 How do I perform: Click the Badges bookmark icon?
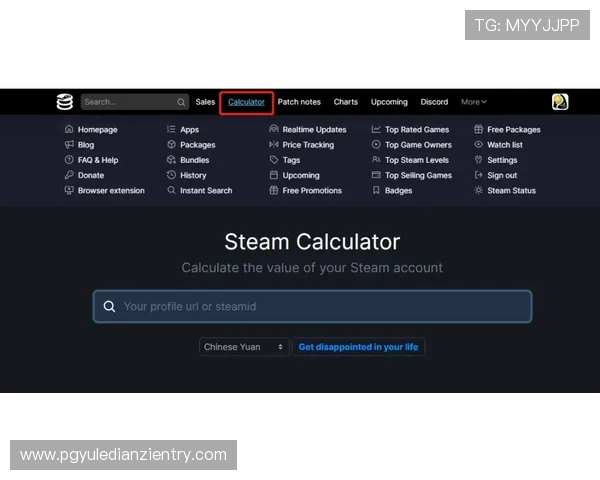[x=376, y=190]
